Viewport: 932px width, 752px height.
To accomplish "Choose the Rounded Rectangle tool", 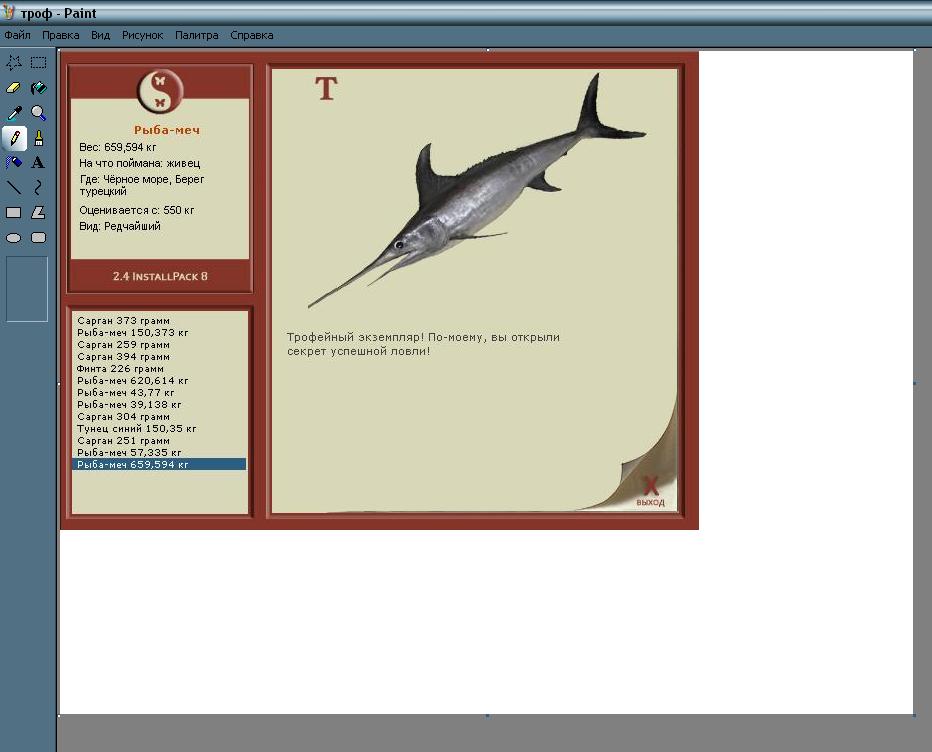I will point(39,238).
